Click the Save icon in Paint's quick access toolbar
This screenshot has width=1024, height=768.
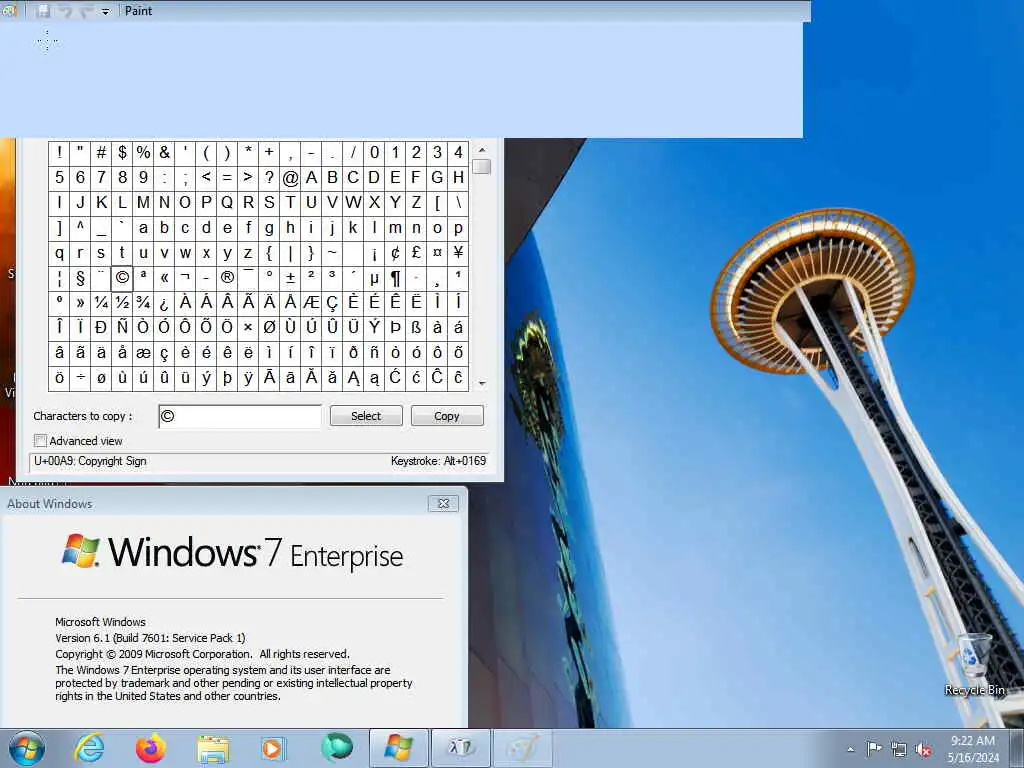[x=44, y=10]
